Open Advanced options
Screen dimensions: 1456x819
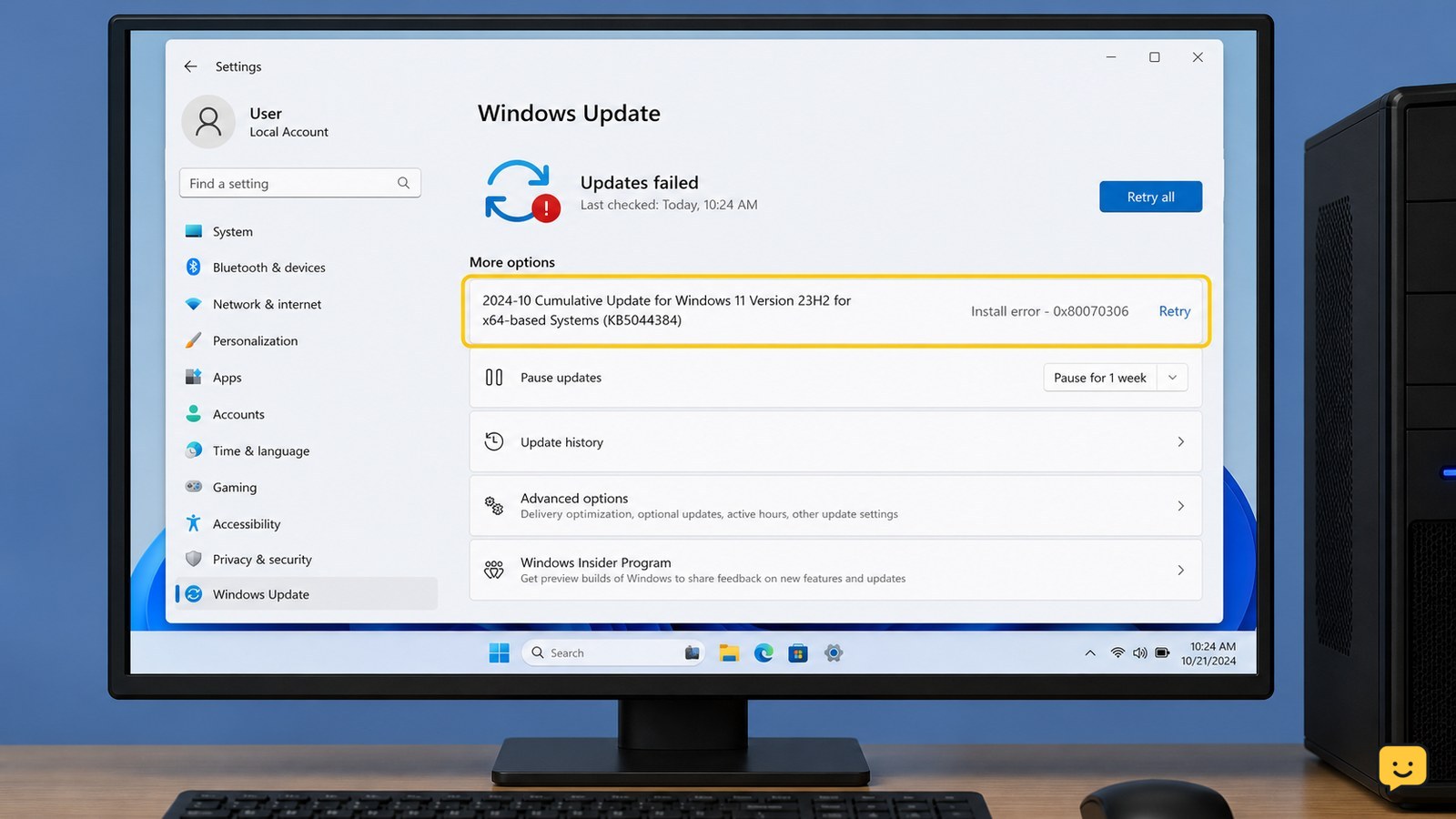(x=835, y=506)
